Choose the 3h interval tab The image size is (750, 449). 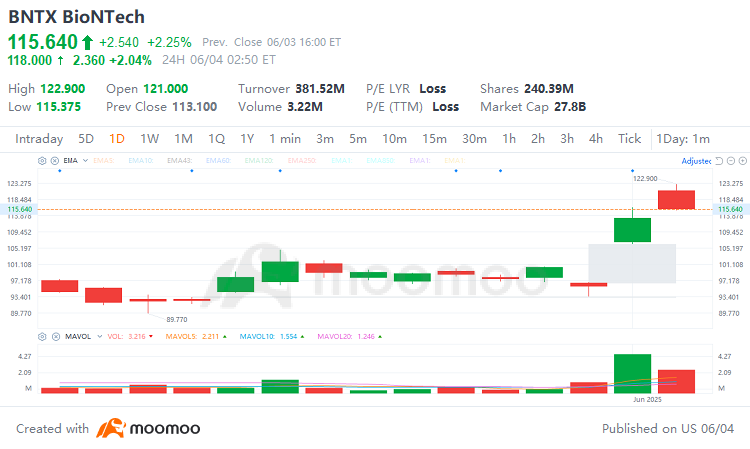(x=567, y=139)
